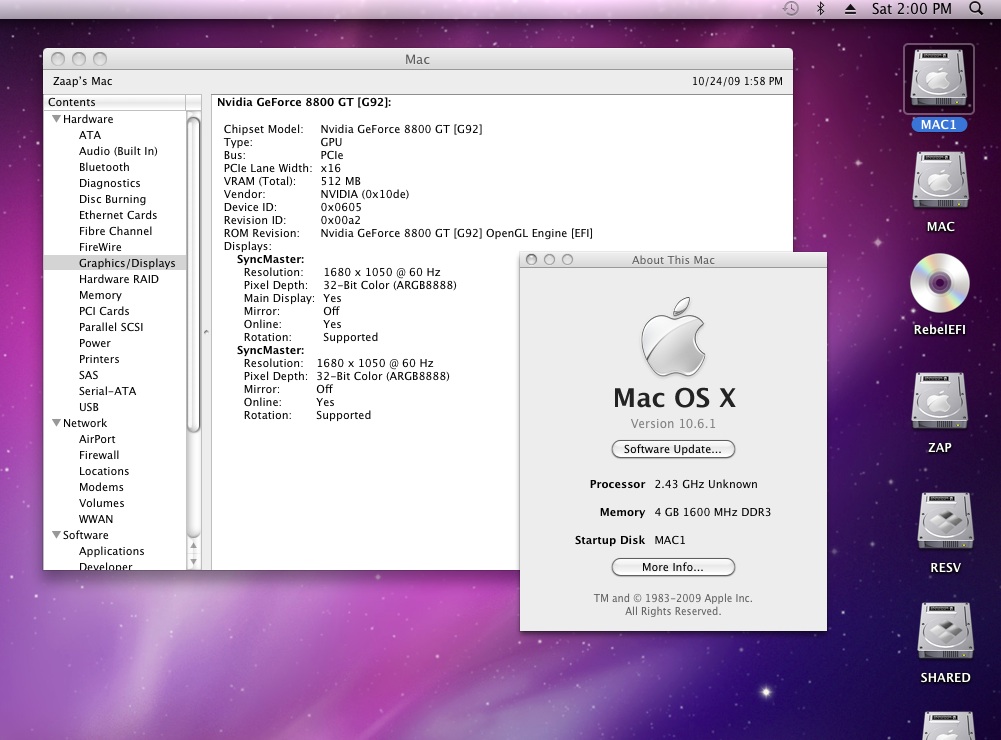This screenshot has height=740, width=1001.
Task: Click the Contents column header
Action: point(115,102)
